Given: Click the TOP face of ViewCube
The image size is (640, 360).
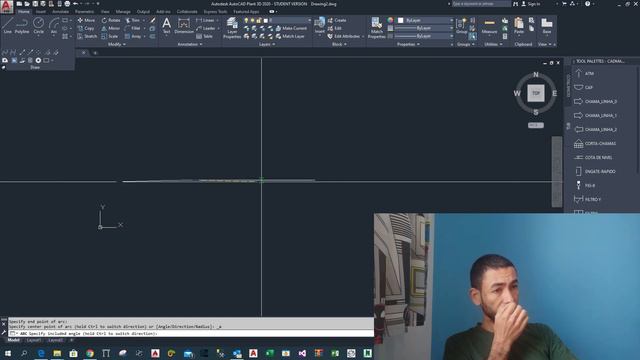Looking at the screenshot, I should pyautogui.click(x=536, y=93).
